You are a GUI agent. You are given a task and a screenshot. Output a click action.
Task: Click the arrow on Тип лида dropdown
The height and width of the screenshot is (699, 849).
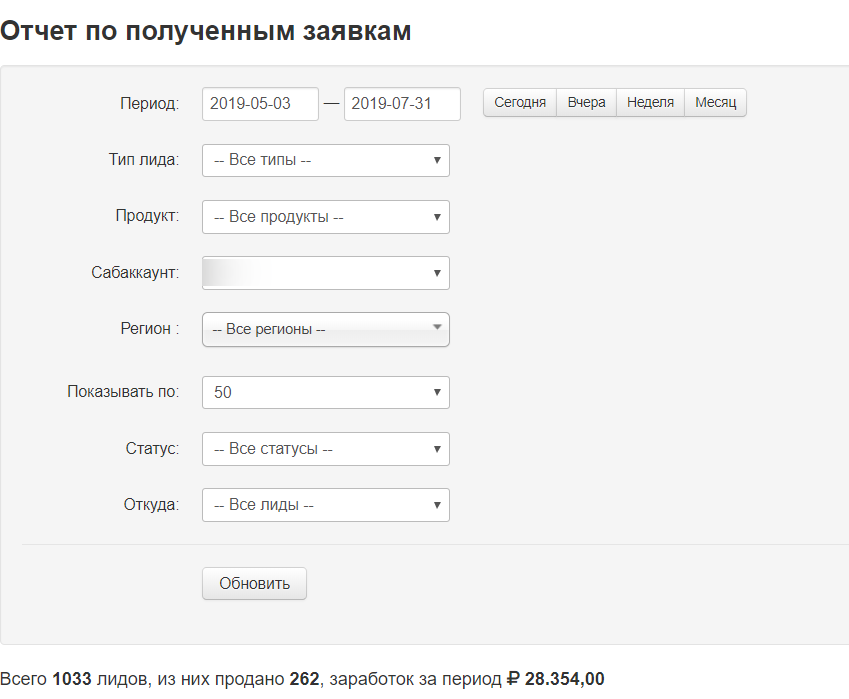tap(437, 160)
